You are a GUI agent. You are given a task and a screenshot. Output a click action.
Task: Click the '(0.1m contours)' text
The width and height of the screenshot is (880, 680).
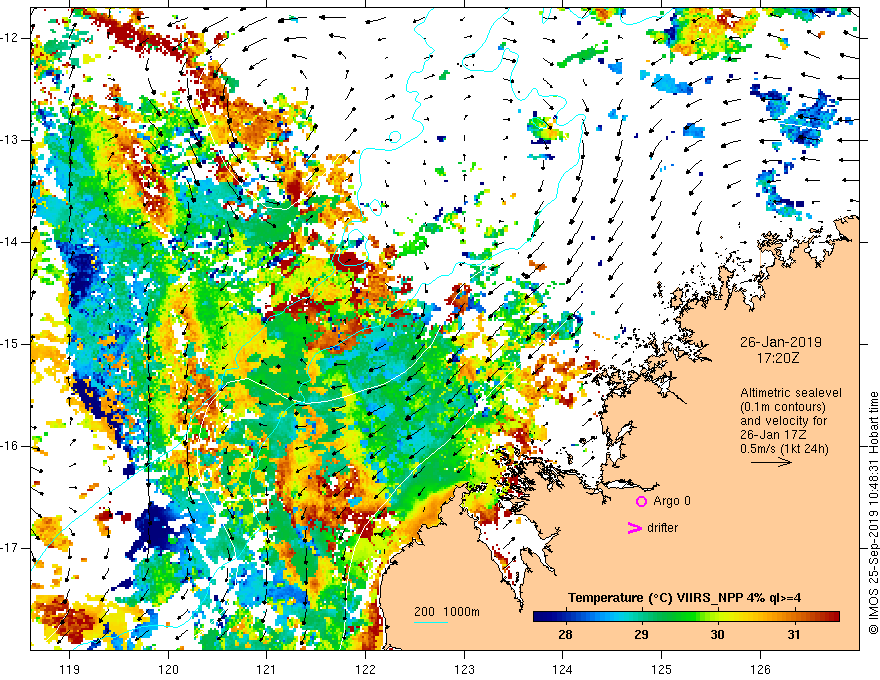point(783,407)
